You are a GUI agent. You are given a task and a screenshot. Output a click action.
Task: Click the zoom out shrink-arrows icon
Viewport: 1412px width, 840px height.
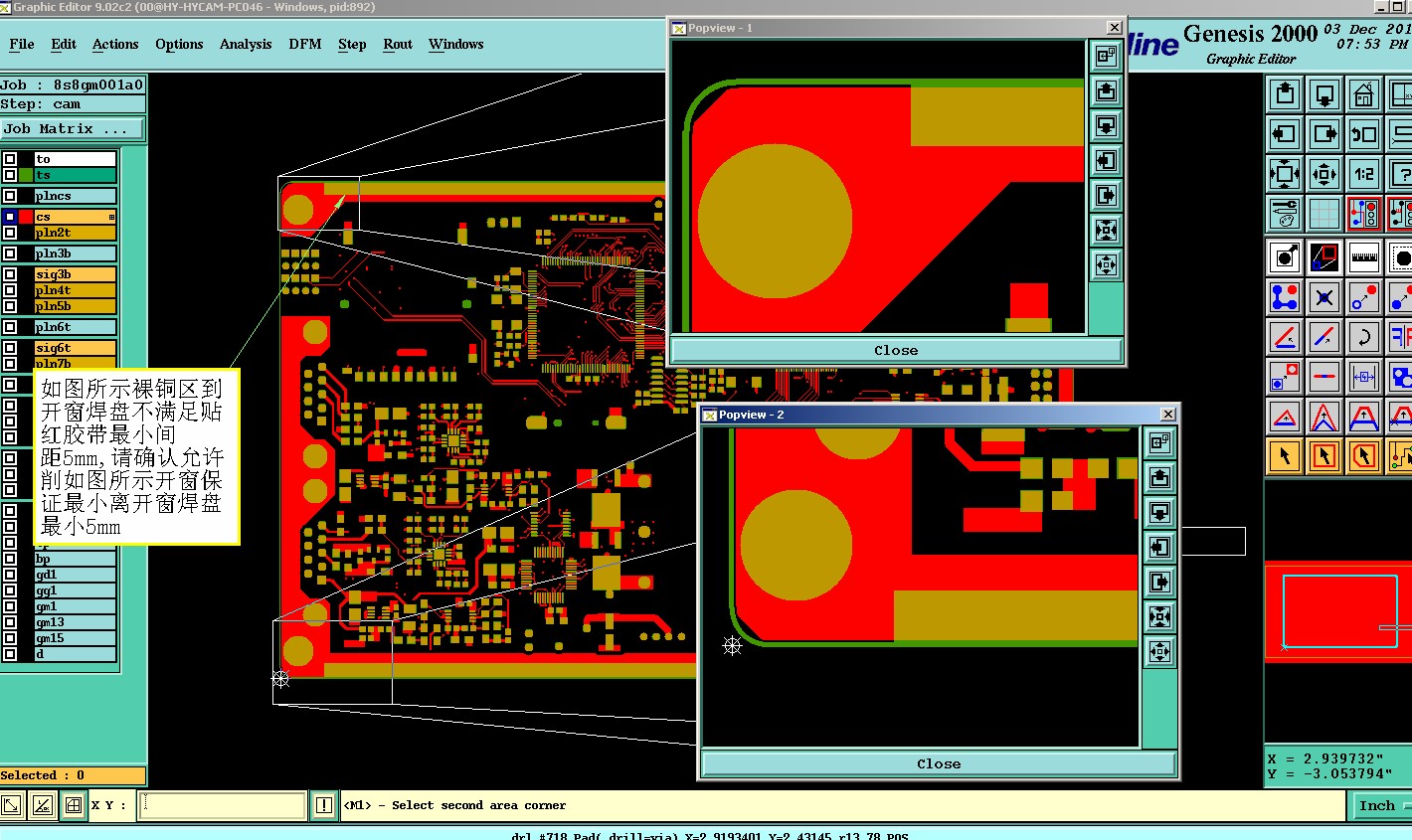(1324, 174)
